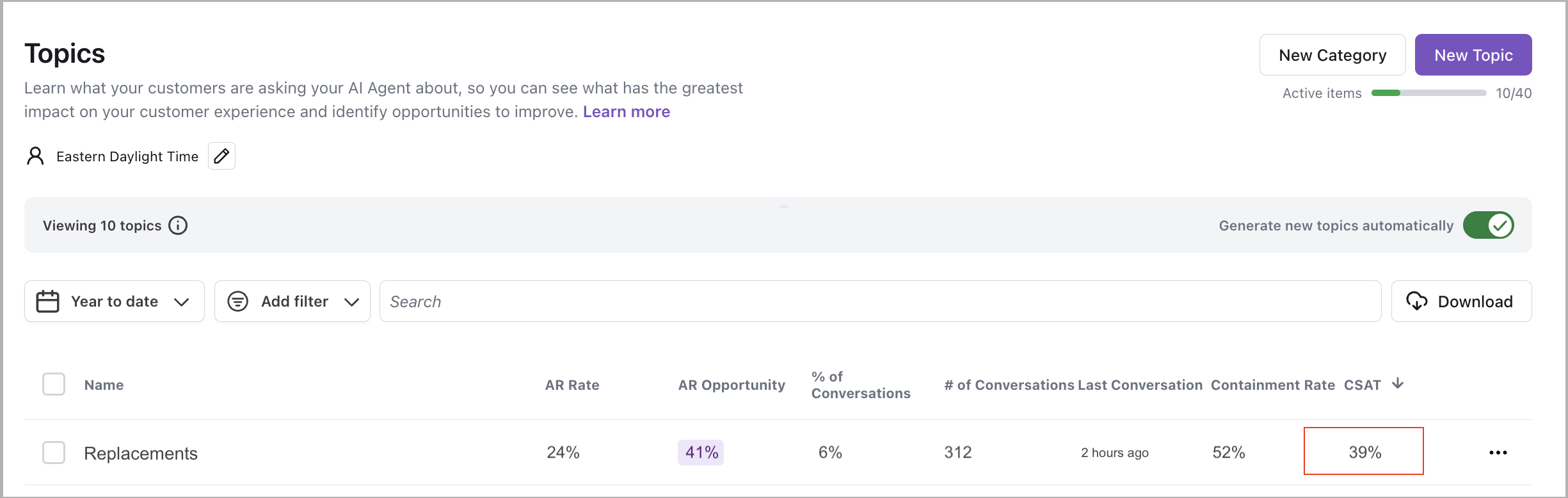Click the user icon near Eastern Daylight Time
The width and height of the screenshot is (1568, 498).
point(35,156)
